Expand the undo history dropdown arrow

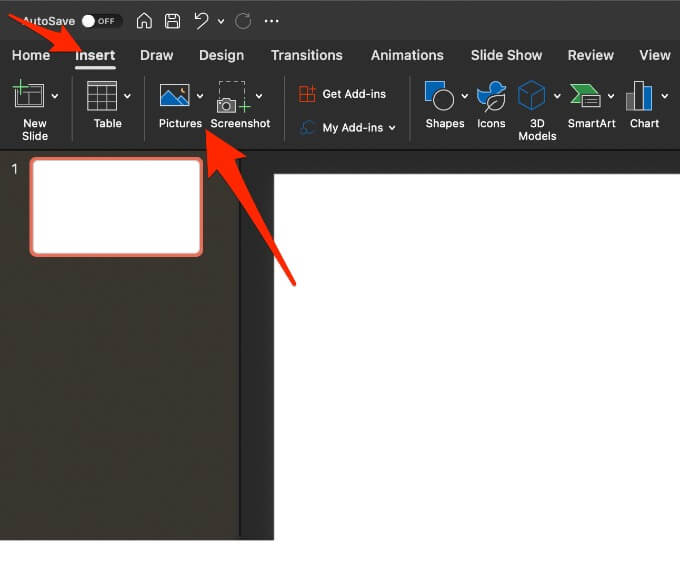click(x=221, y=21)
